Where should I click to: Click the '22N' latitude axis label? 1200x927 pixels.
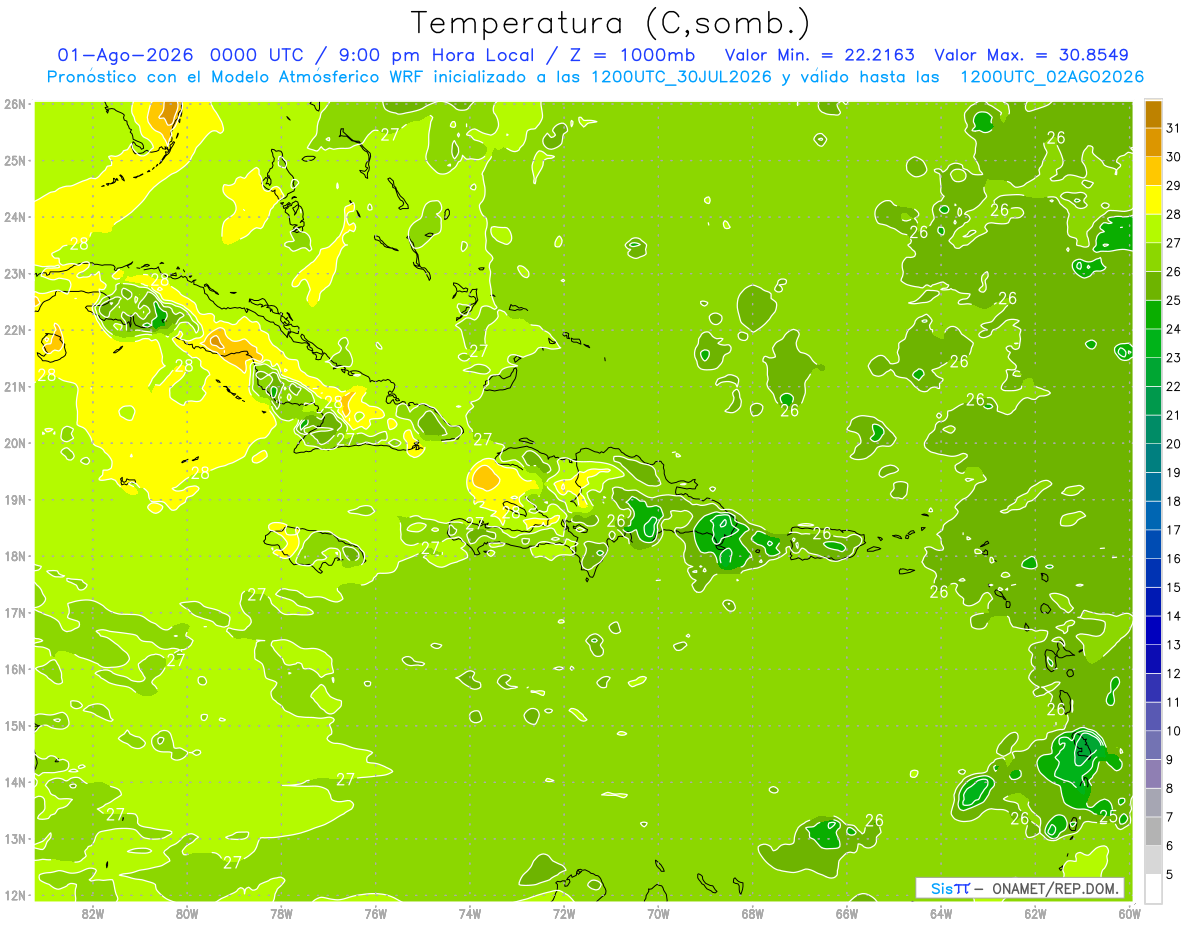pos(16,330)
